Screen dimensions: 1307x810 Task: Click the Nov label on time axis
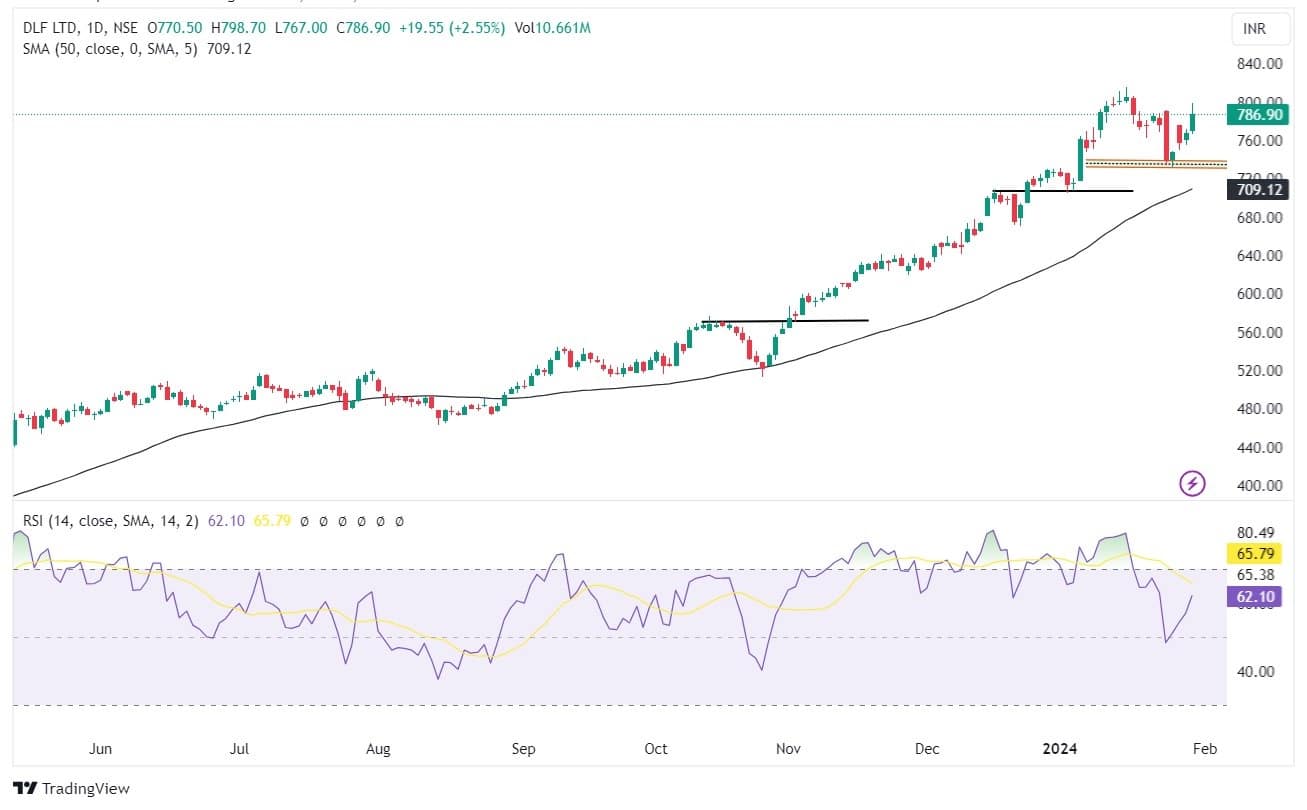(788, 749)
